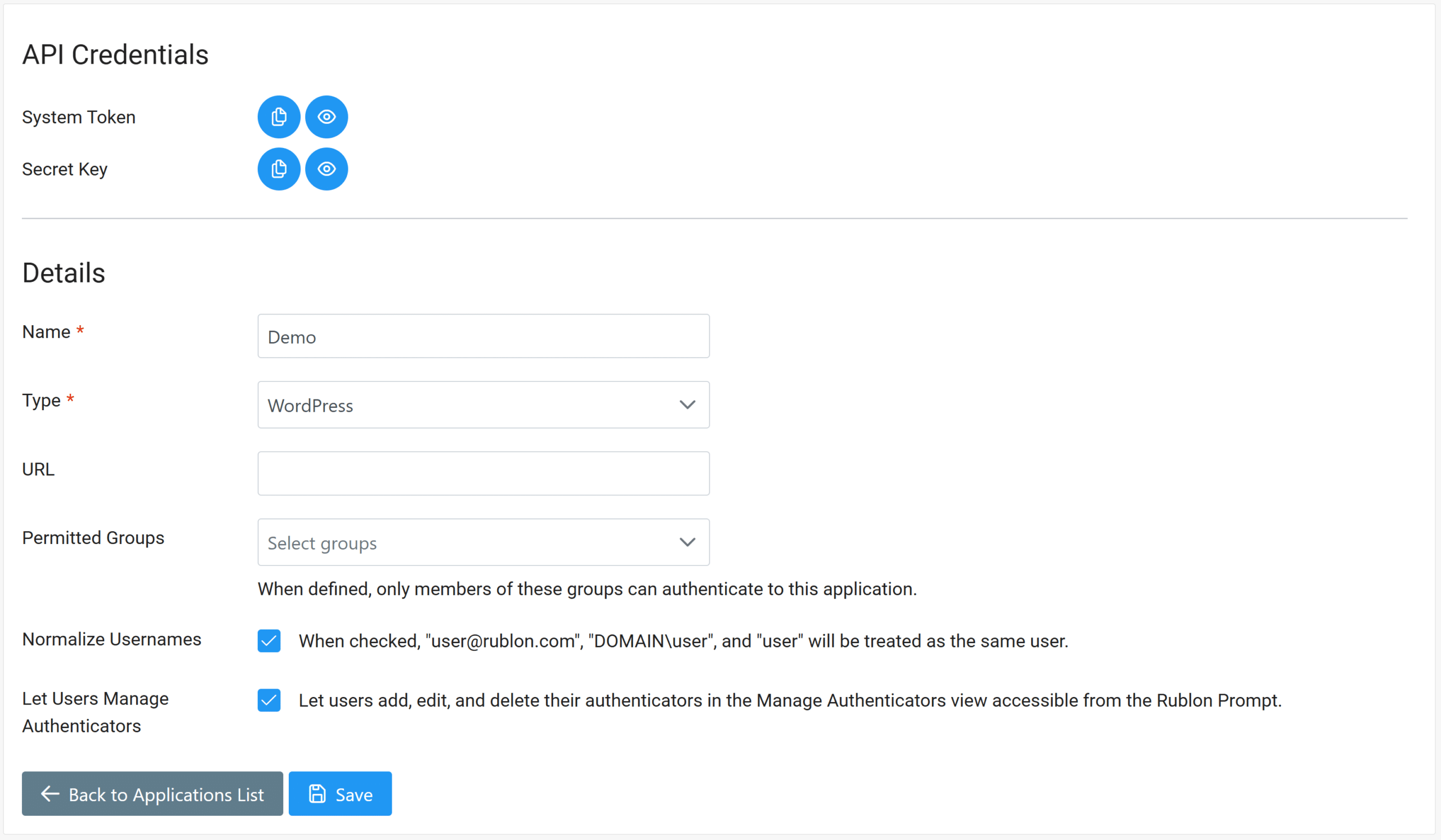Save the application settings
The width and height of the screenshot is (1441, 840).
coord(340,794)
